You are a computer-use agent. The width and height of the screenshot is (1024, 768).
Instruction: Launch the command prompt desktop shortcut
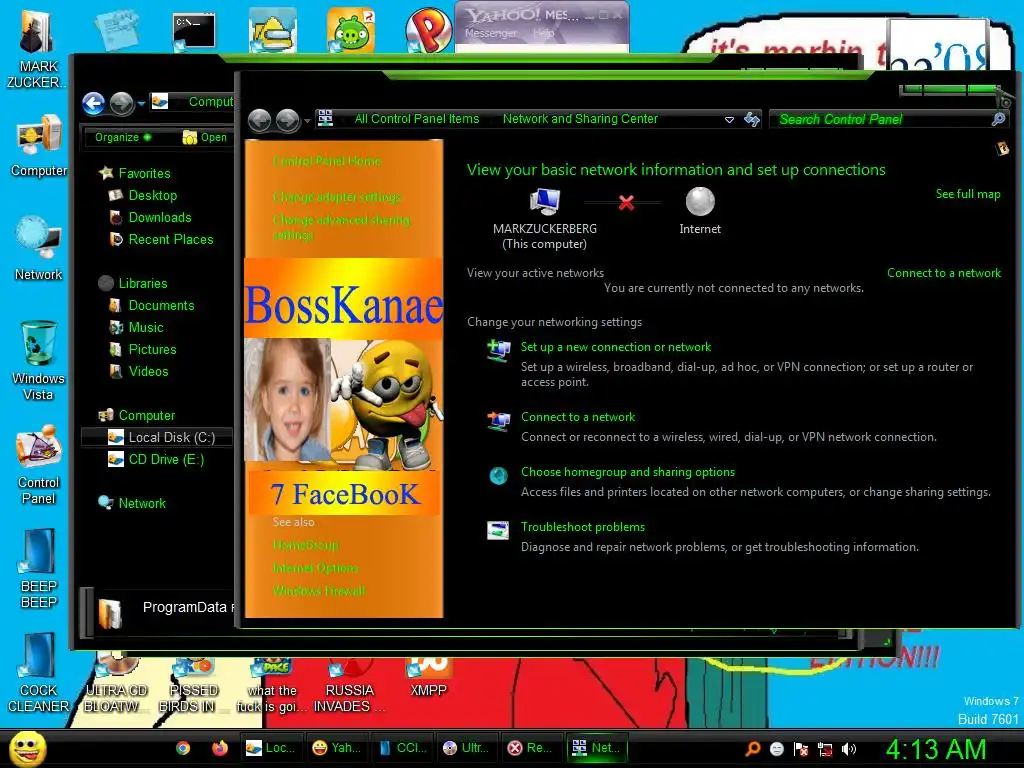[x=193, y=31]
